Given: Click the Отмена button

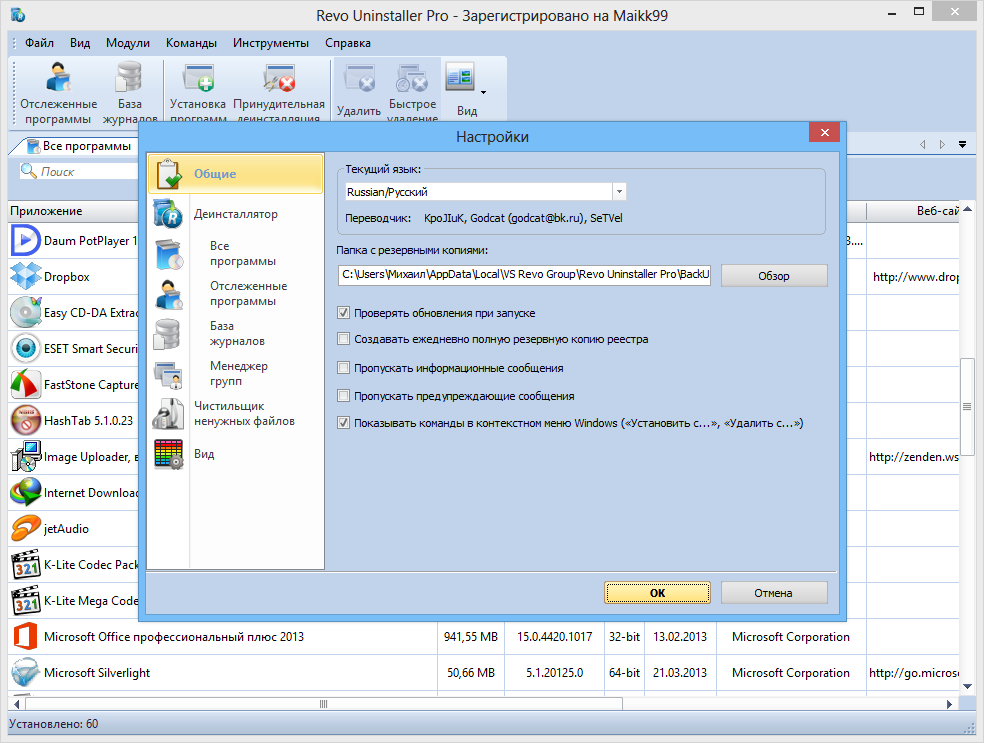Looking at the screenshot, I should click(774, 593).
